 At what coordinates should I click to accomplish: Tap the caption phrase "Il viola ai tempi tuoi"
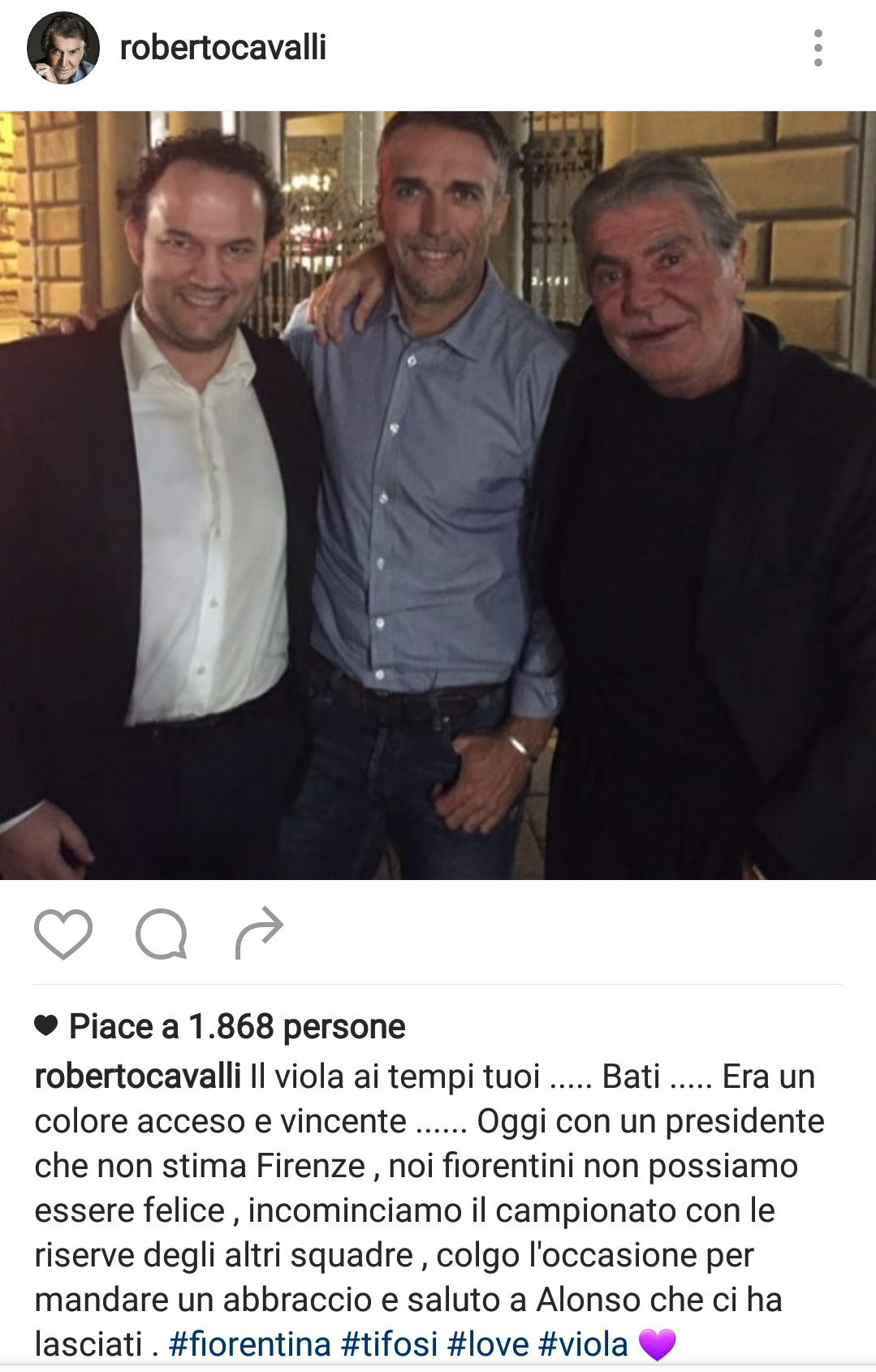tap(395, 1076)
